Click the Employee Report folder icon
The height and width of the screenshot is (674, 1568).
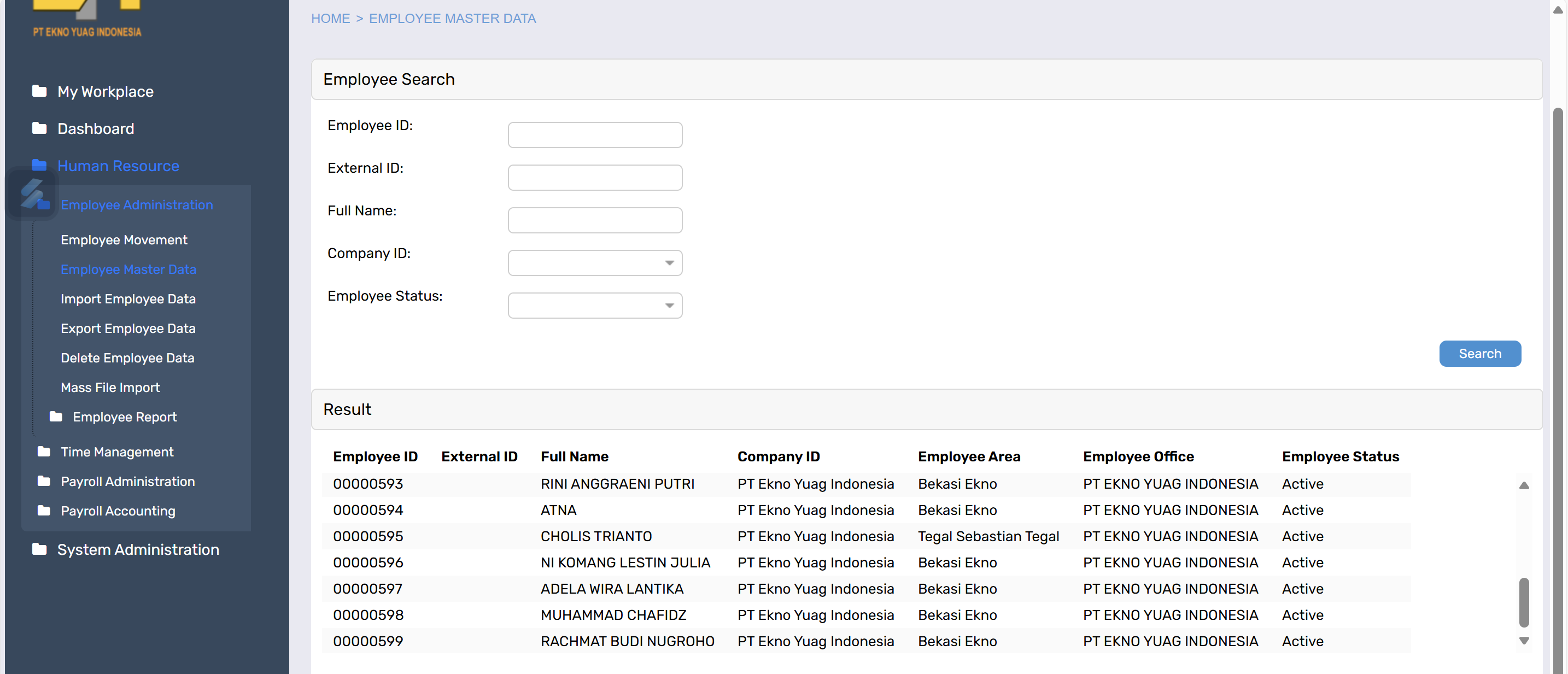(x=56, y=417)
